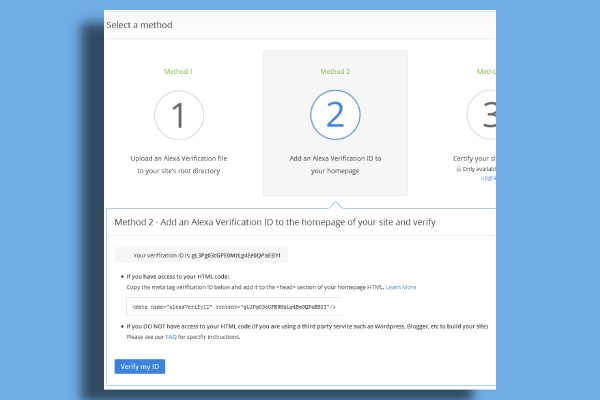The width and height of the screenshot is (600, 400).
Task: Click the green Method 1 label
Action: pos(178,72)
